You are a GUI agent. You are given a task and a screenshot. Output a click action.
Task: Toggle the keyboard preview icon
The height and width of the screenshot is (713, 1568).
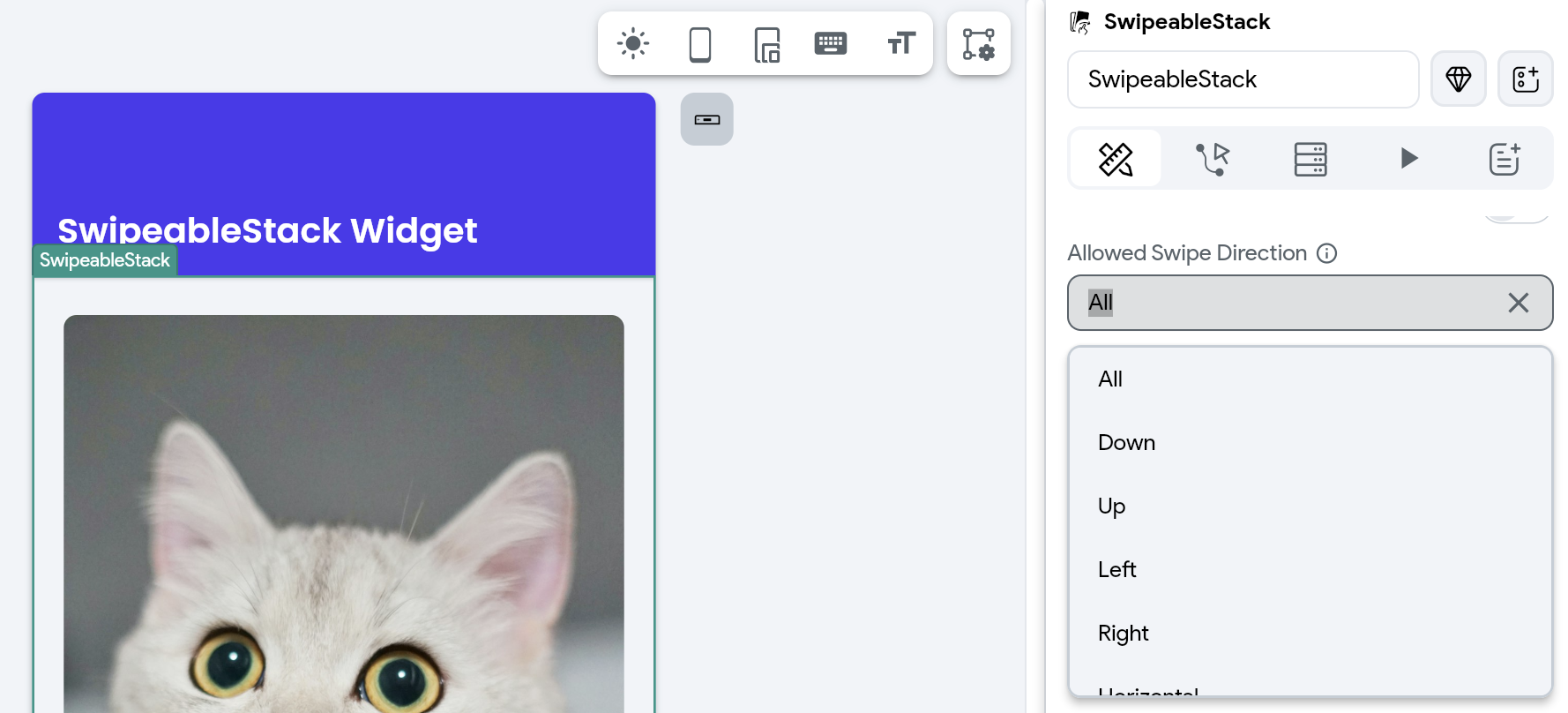[x=831, y=43]
